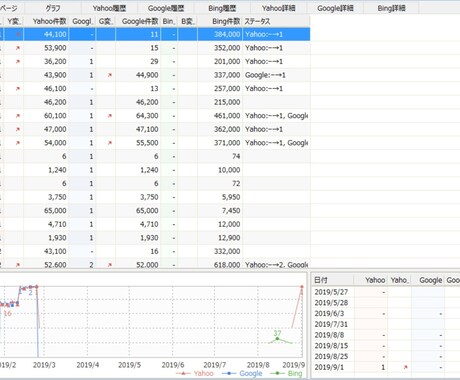This screenshot has width=460, height=380.
Task: Select the Bing件数 cell 7,450
Action: pyautogui.click(x=220, y=211)
